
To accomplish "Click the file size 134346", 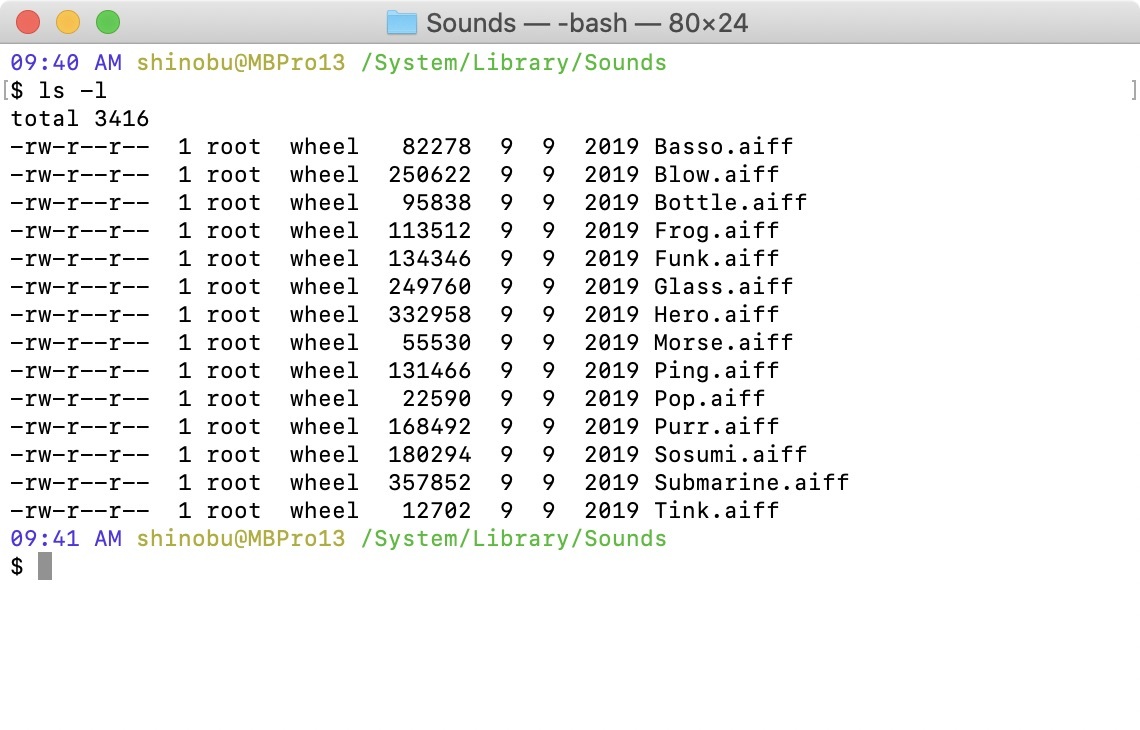I will (430, 259).
